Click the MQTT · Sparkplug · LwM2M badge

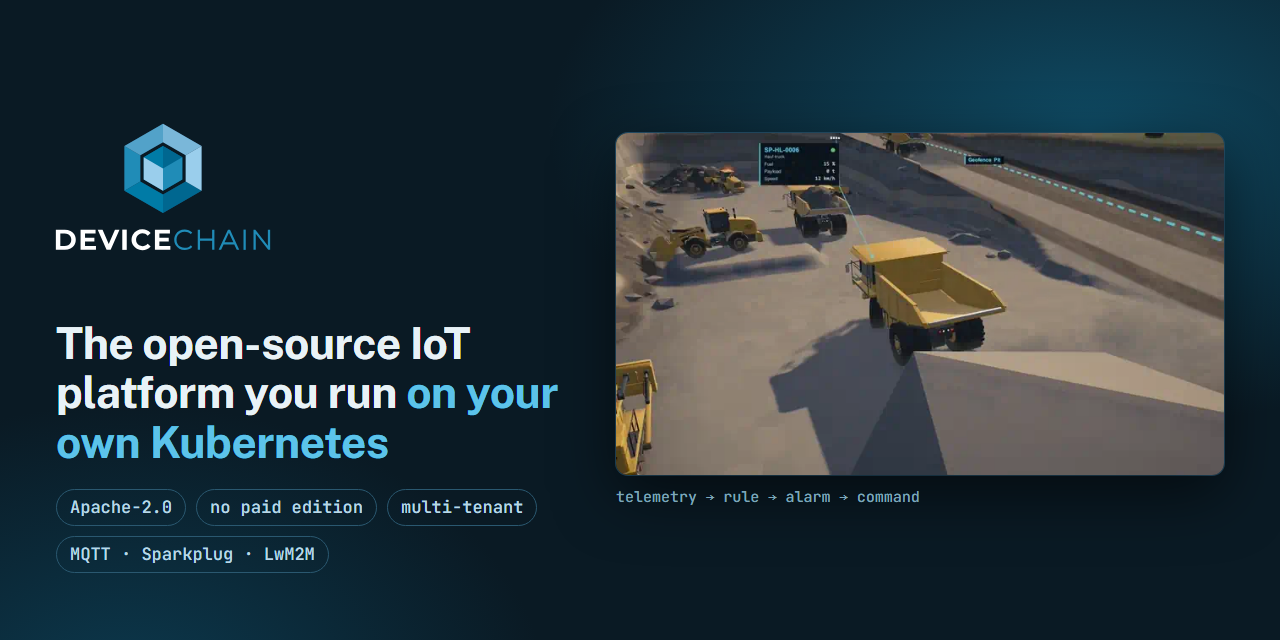point(192,554)
